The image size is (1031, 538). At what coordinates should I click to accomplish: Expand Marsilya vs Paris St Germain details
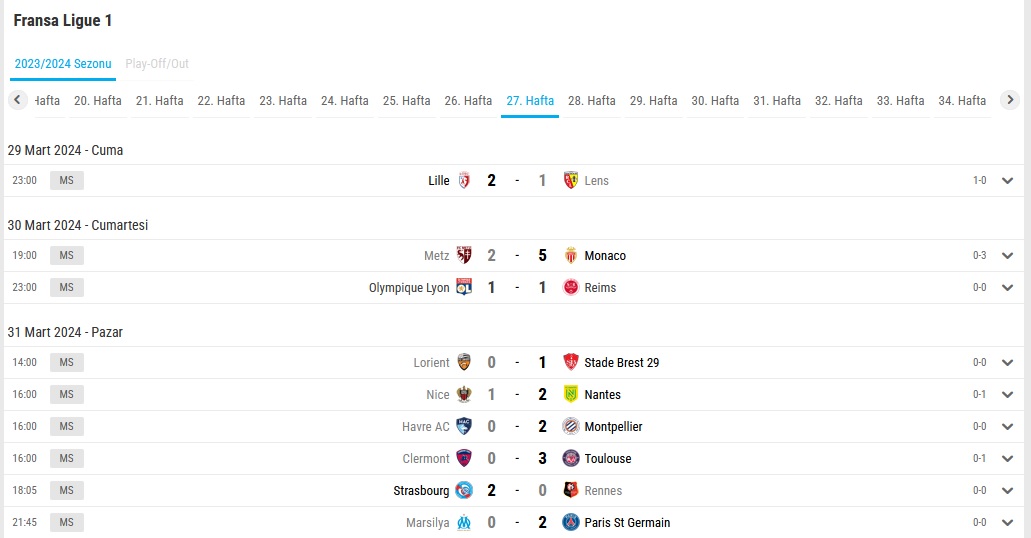pyautogui.click(x=1007, y=523)
